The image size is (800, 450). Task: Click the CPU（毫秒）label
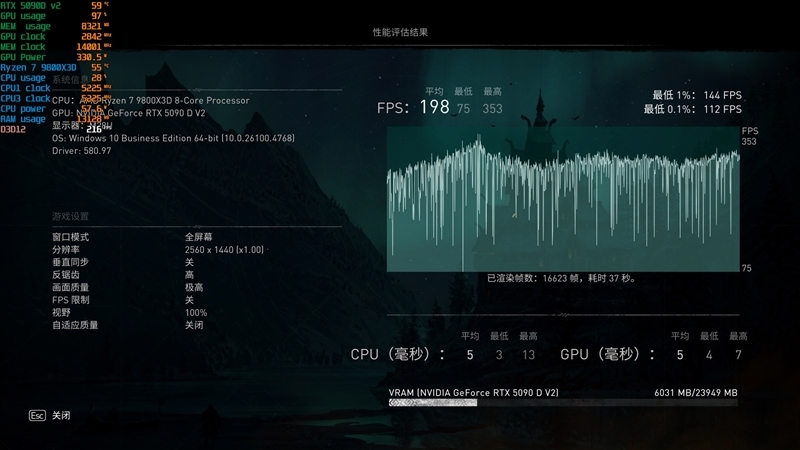tap(397, 354)
